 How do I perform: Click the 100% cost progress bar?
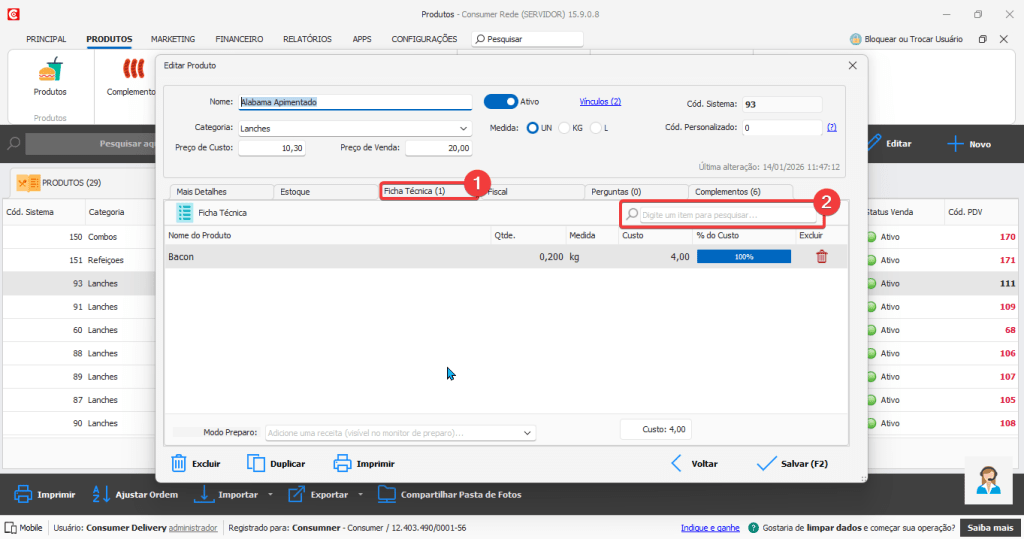[x=743, y=257]
